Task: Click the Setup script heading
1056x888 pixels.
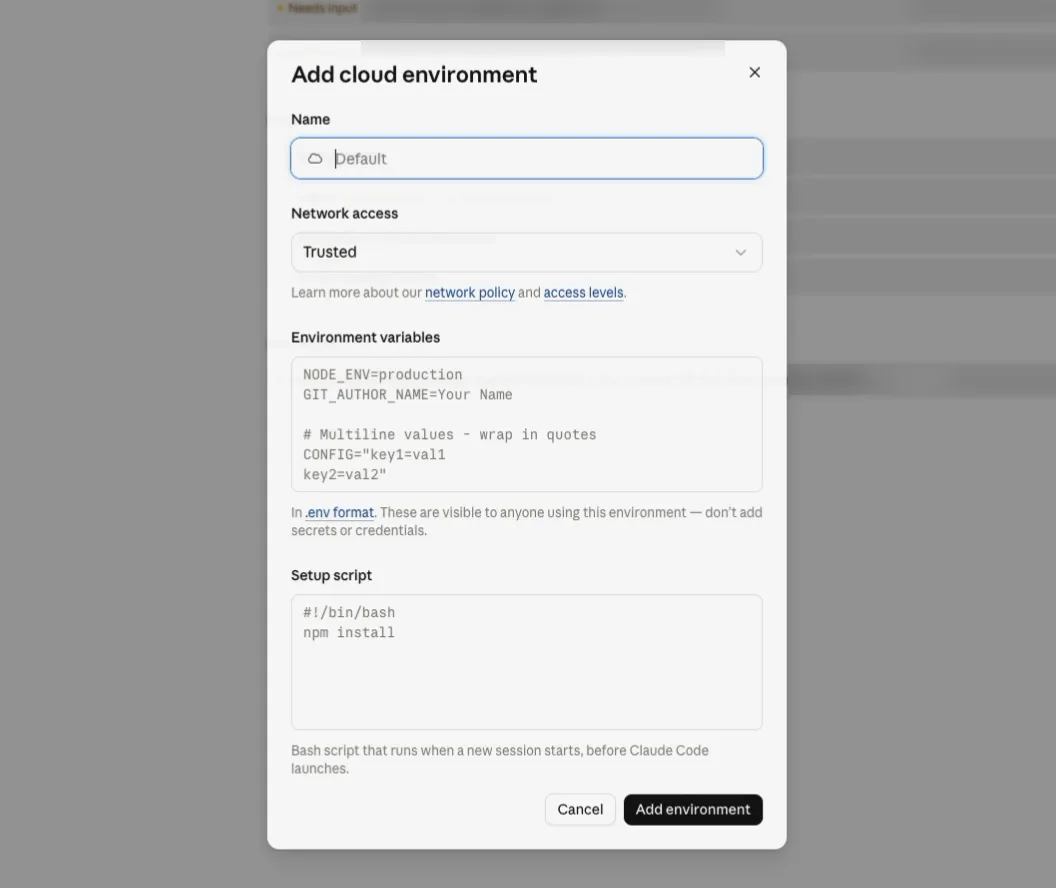Action: click(331, 576)
